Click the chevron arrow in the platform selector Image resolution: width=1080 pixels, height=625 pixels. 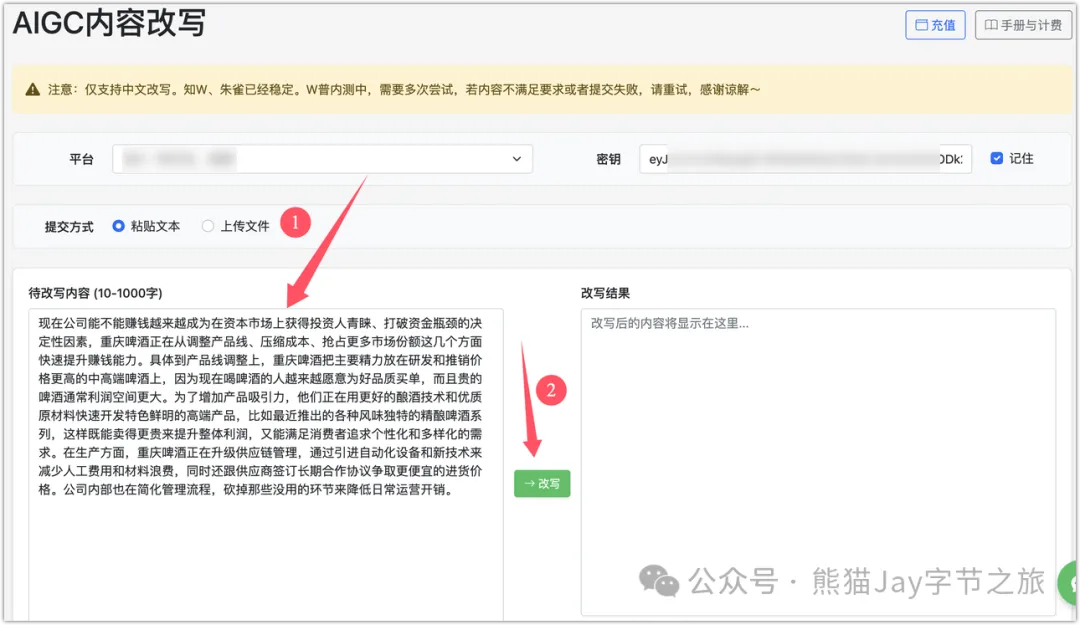click(517, 159)
